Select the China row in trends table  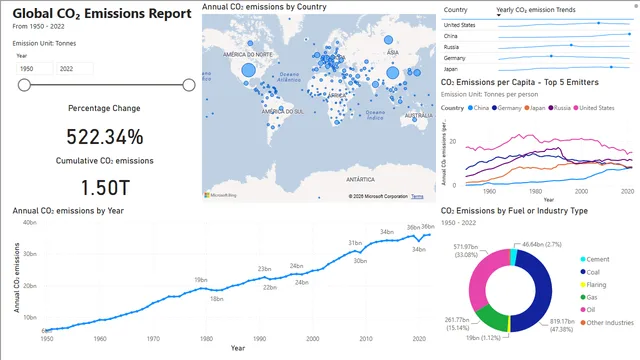pyautogui.click(x=538, y=36)
